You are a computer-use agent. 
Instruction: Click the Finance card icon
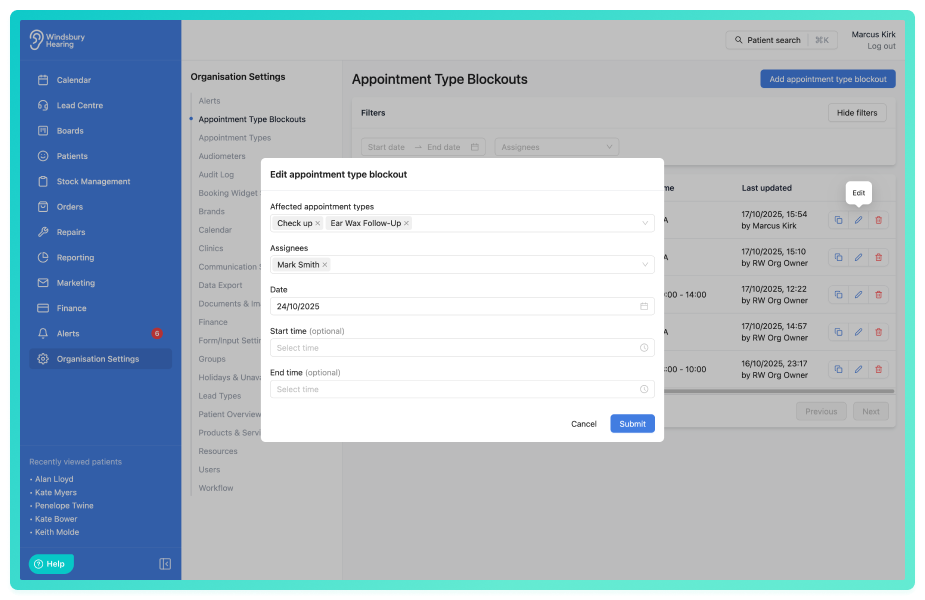point(43,309)
